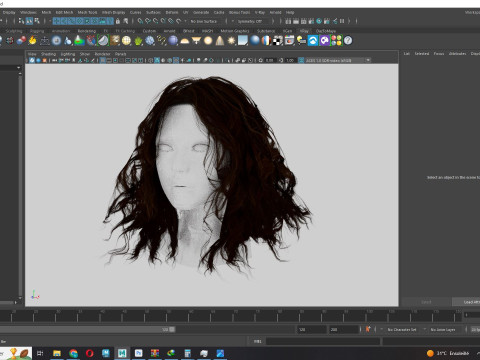The width and height of the screenshot is (480, 360).
Task: Switch to the XGen shelf tab
Action: tap(287, 31)
